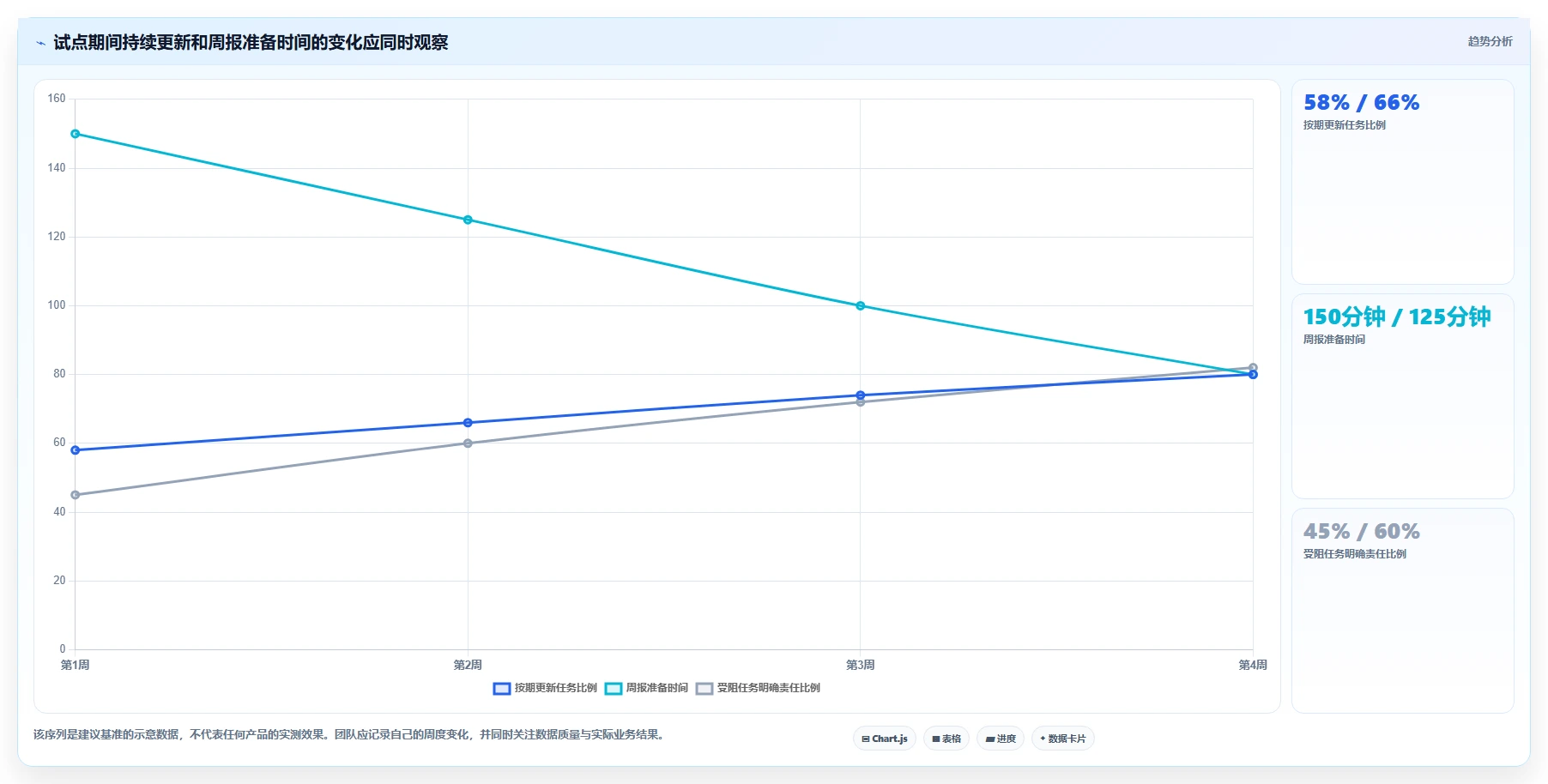
Task: Click the 周报准备时间 legend label
Action: coord(657,688)
